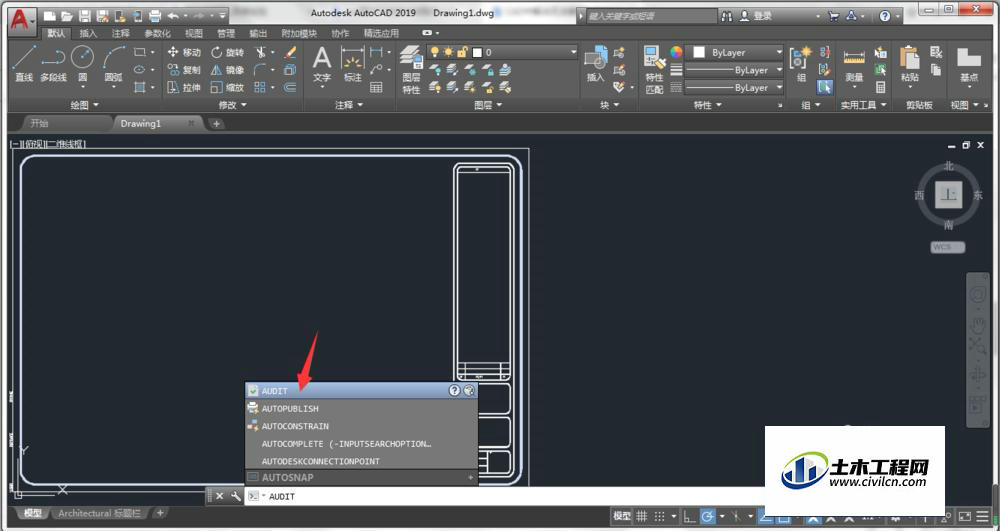
Task: Click the Mirror (镜像) tool
Action: tap(227, 69)
